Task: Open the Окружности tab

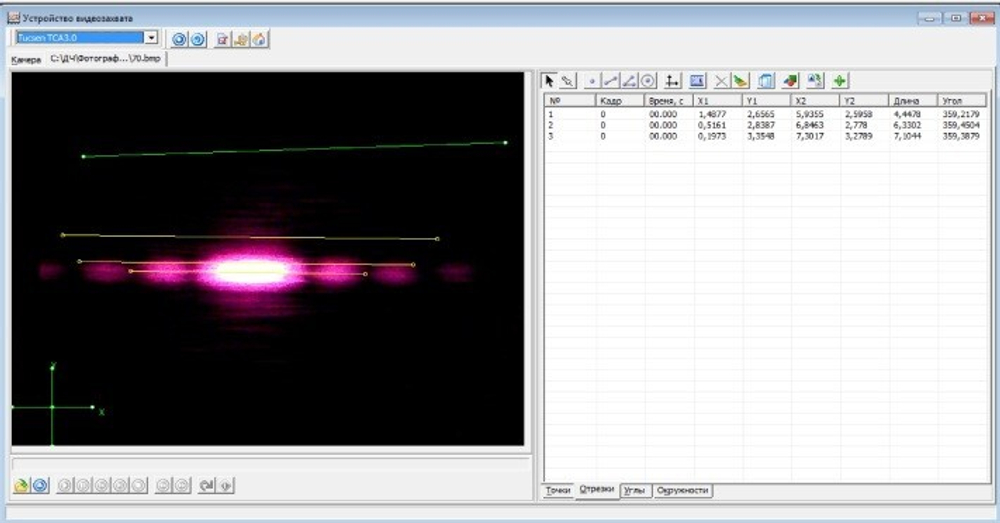Action: (x=682, y=491)
